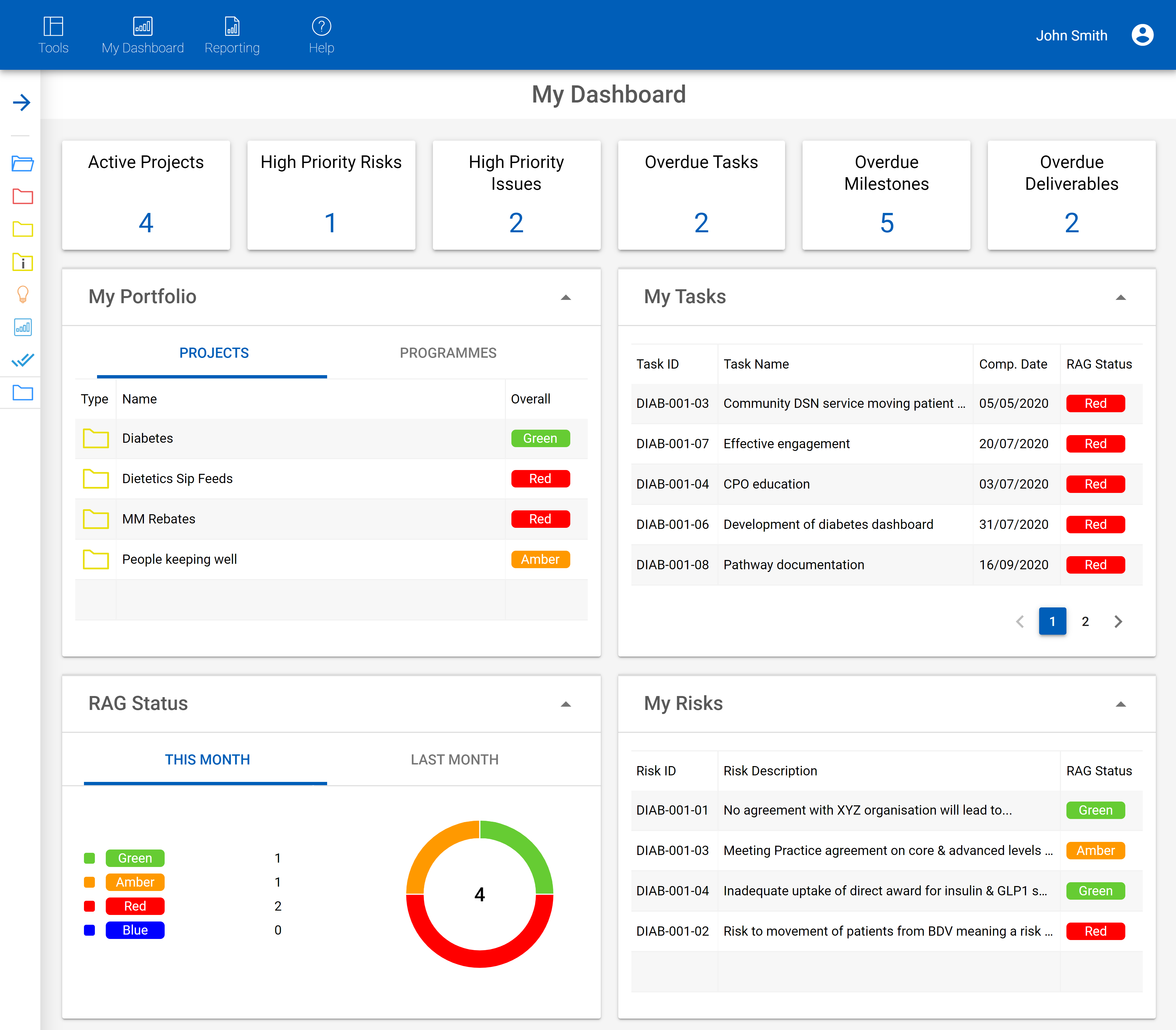Screen dimensions: 1176x1030
Task: Go to next tasks page arrow
Action: [x=1118, y=621]
